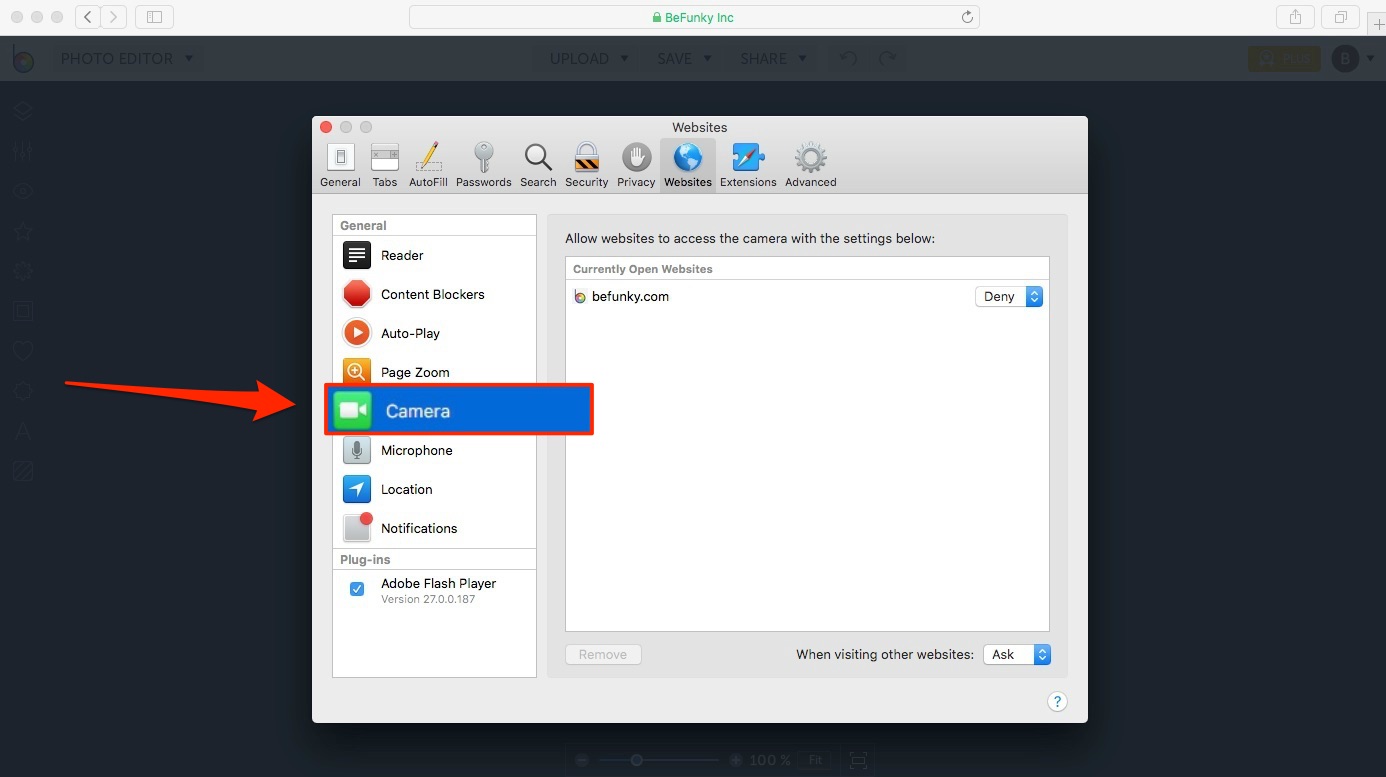Open the layers icon in BeFunky sidebar
The width and height of the screenshot is (1386, 777).
click(x=23, y=111)
